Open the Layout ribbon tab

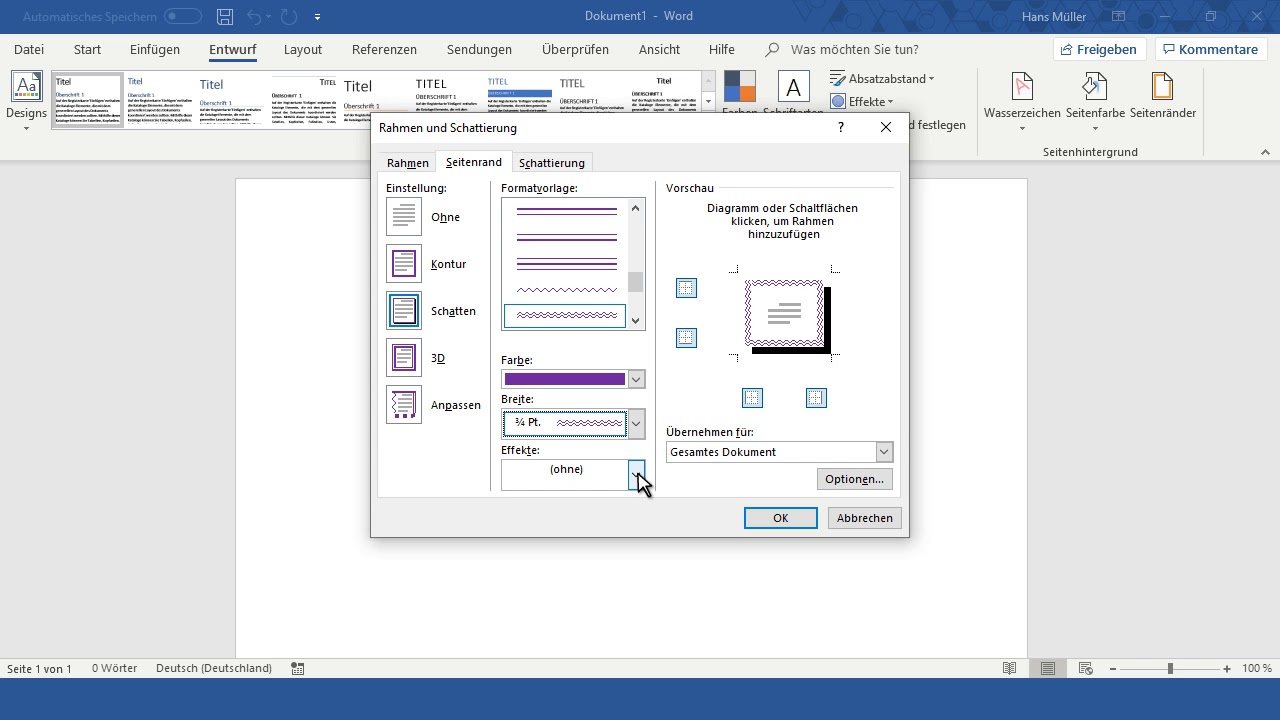303,49
